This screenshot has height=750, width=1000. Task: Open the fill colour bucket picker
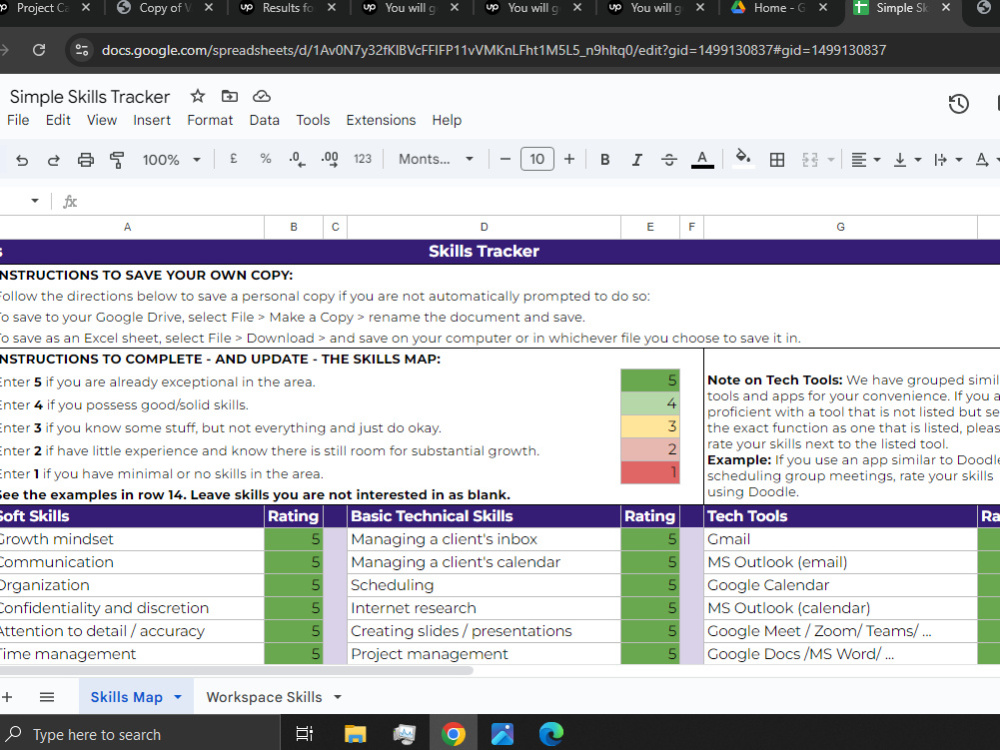743,159
